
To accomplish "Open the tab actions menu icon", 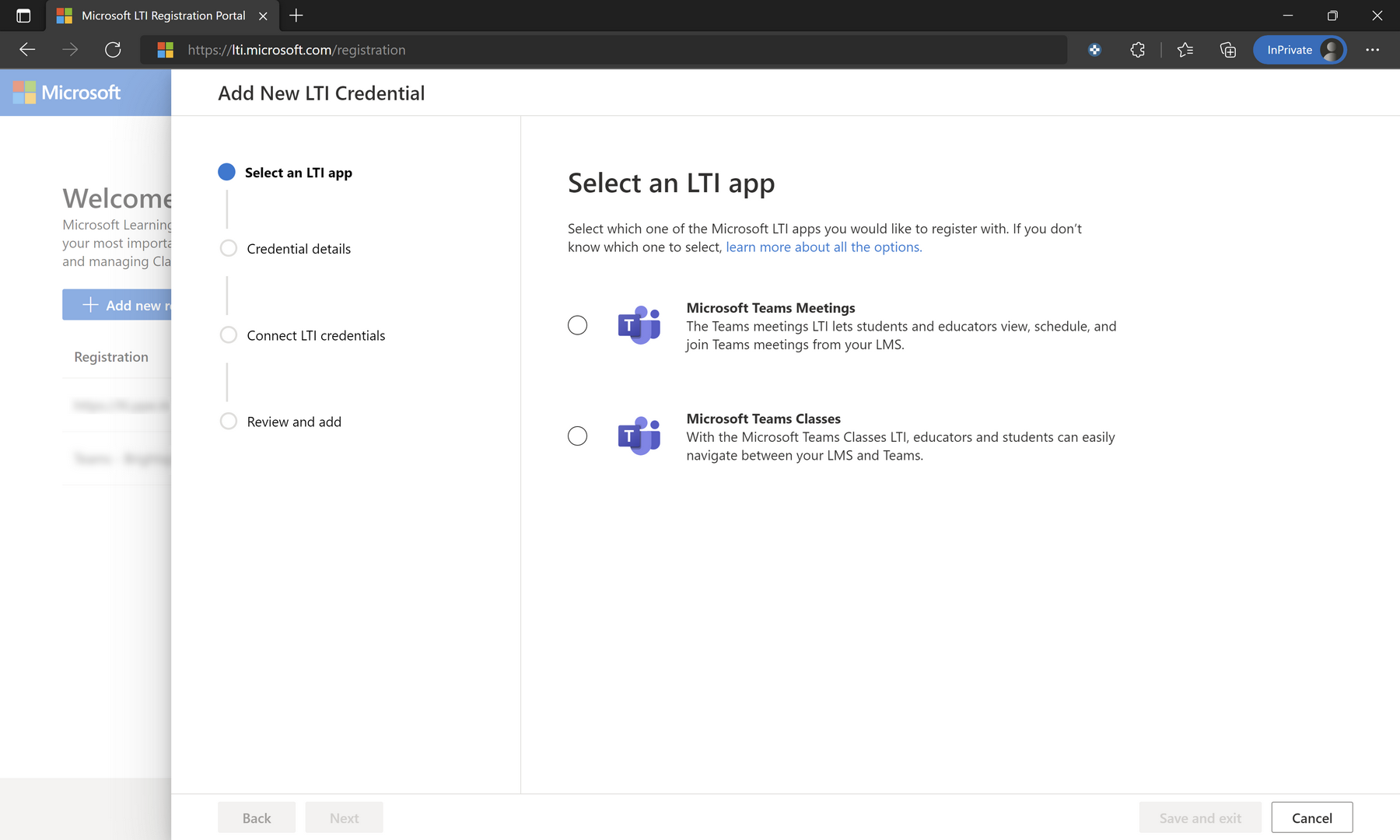I will [23, 15].
